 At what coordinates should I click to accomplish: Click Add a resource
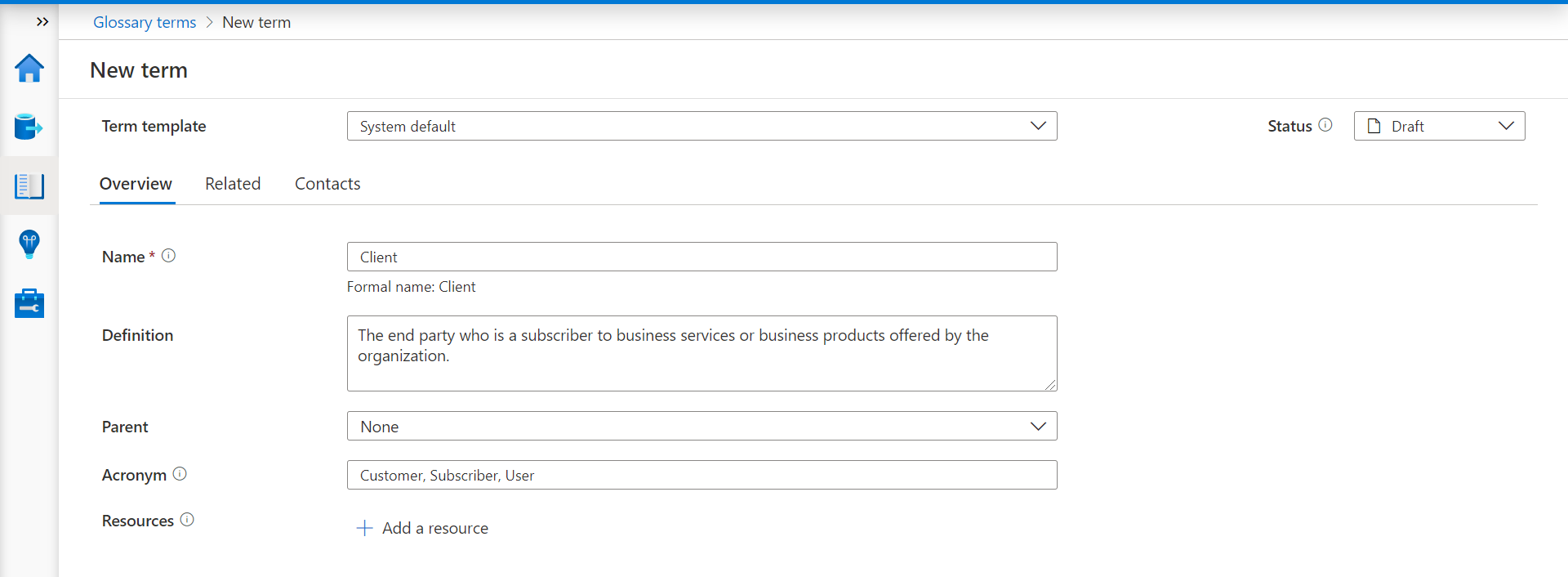coord(423,528)
